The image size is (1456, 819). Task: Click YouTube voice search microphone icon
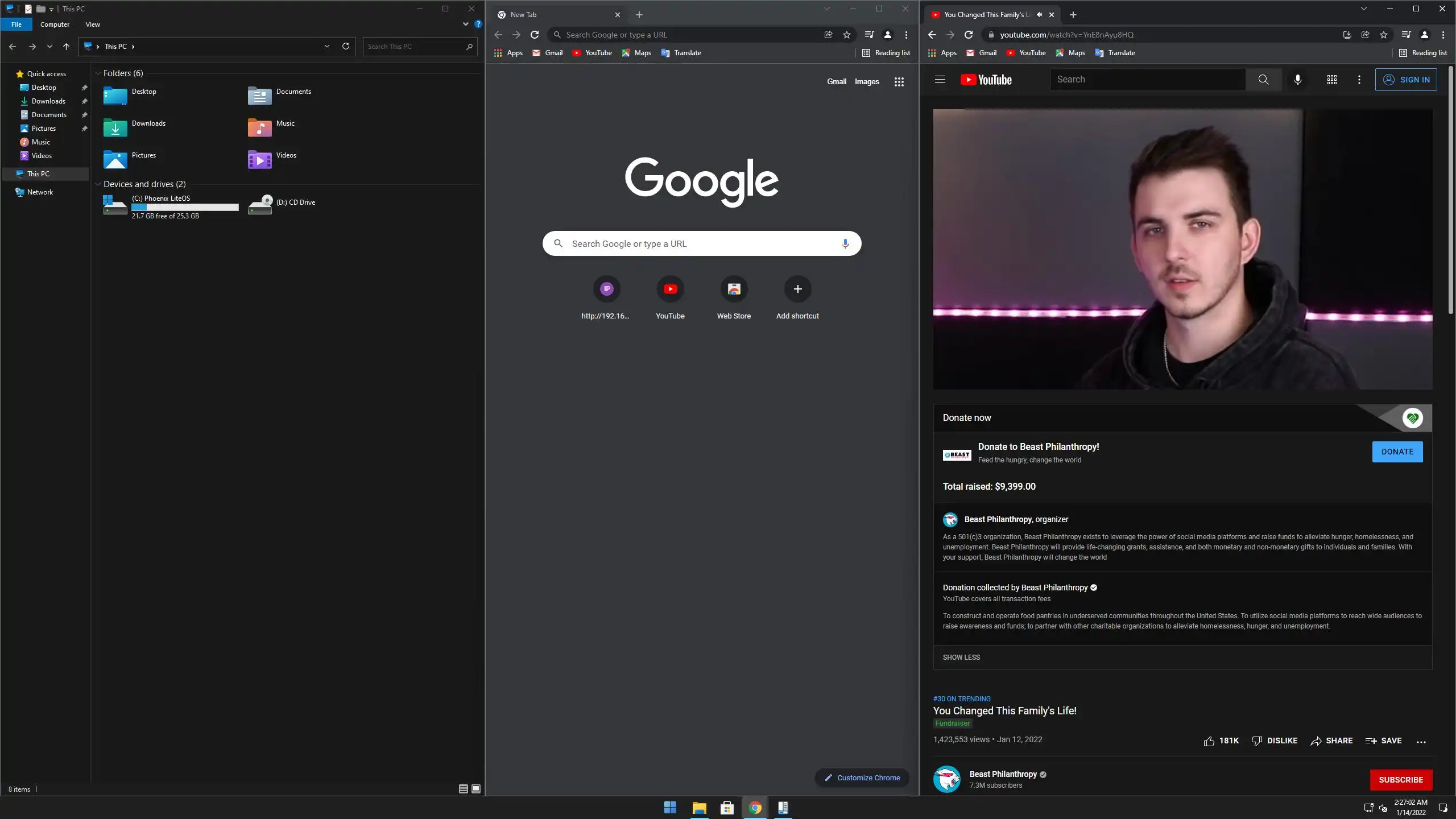(x=1297, y=80)
